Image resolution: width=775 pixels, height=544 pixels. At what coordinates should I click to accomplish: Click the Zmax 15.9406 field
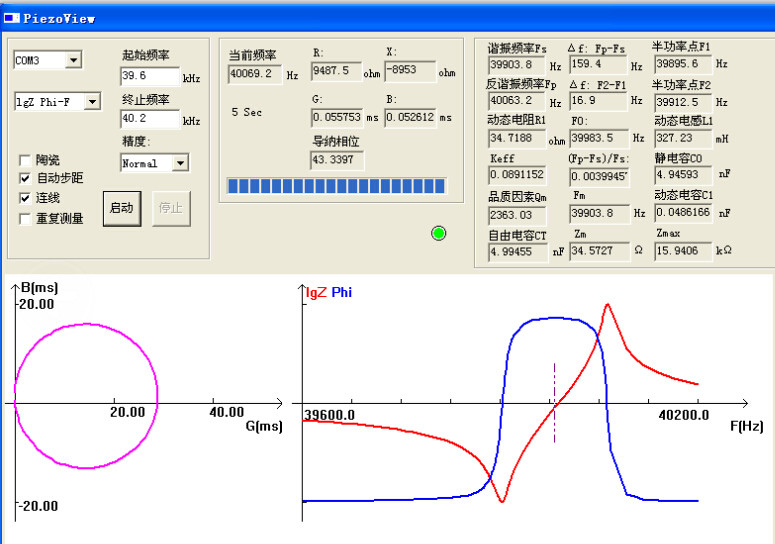[684, 251]
